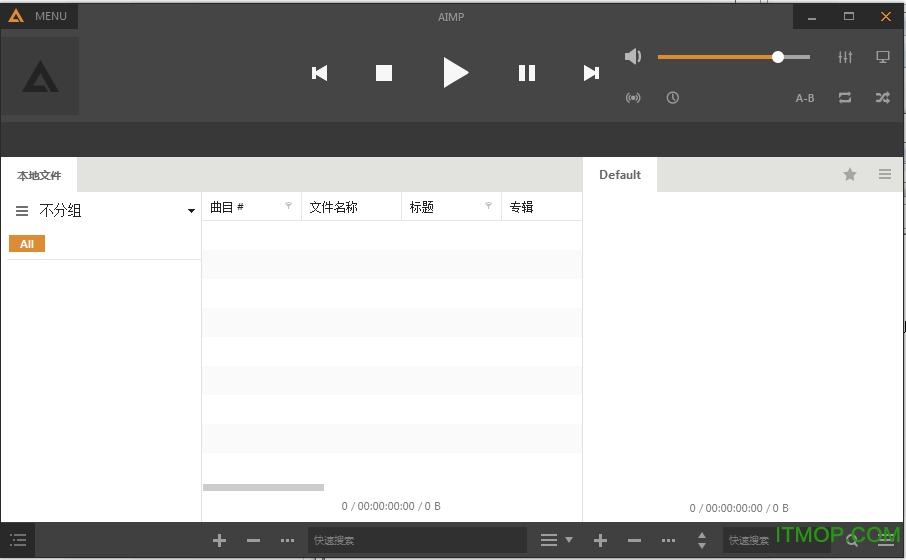
Task: Stop playback with the square Stop button
Action: (x=384, y=73)
